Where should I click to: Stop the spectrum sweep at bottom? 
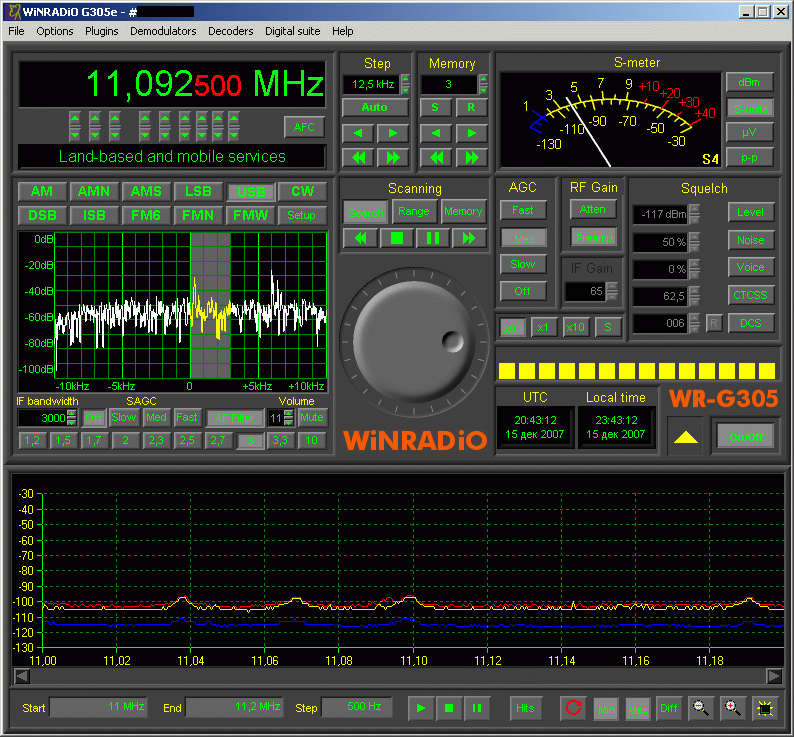(449, 708)
